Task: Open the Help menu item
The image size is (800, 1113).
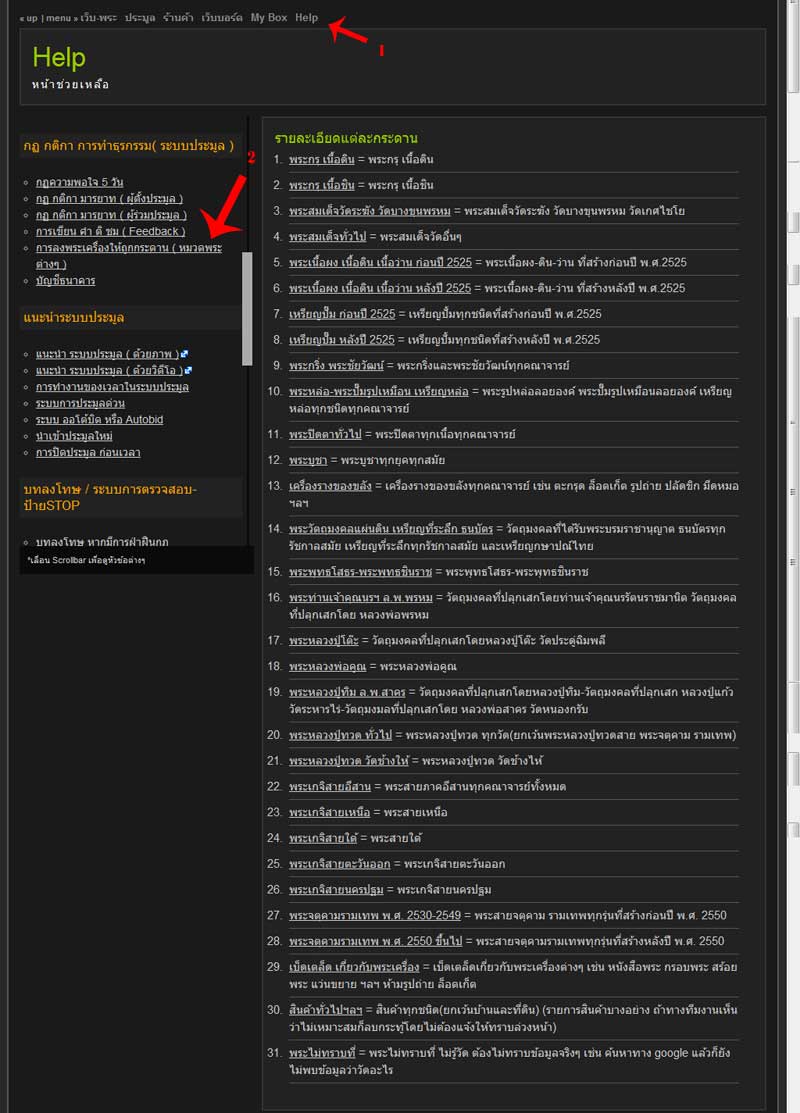Action: tap(306, 18)
